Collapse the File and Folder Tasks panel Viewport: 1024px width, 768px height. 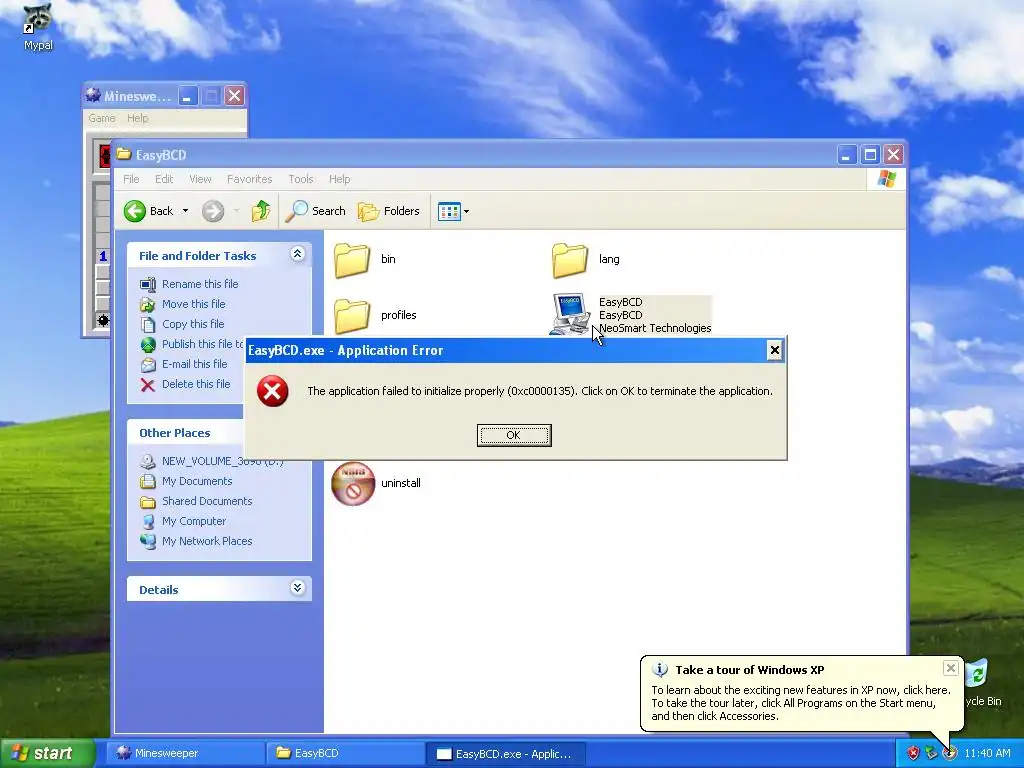(297, 254)
